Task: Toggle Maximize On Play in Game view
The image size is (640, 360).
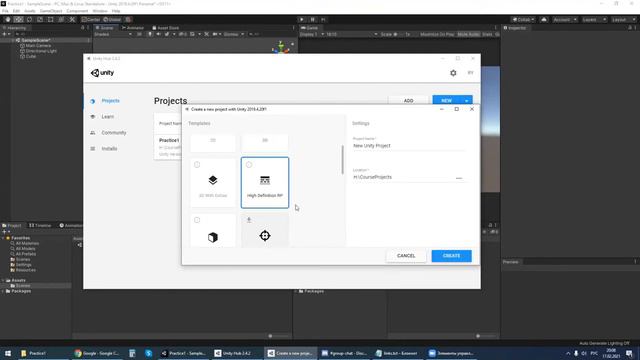Action: pos(437,34)
